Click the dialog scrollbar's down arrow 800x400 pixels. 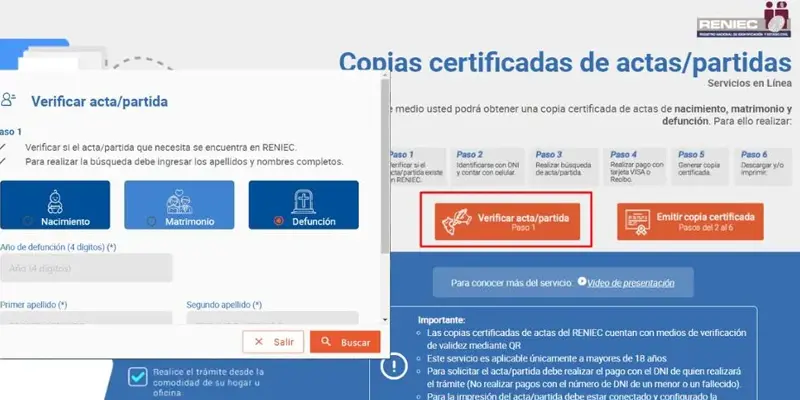385,320
